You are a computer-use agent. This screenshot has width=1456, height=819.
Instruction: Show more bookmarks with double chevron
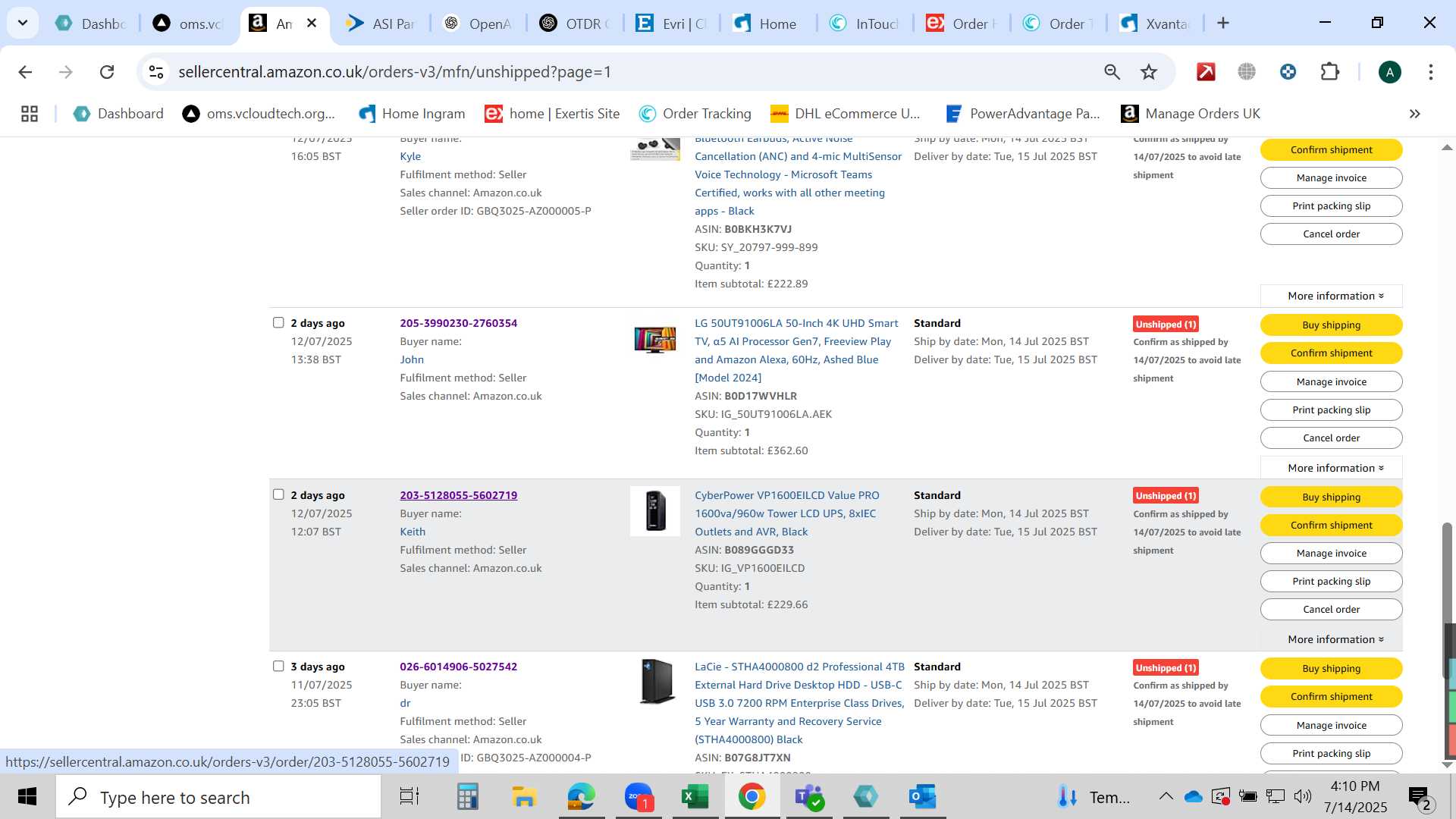[x=1415, y=114]
